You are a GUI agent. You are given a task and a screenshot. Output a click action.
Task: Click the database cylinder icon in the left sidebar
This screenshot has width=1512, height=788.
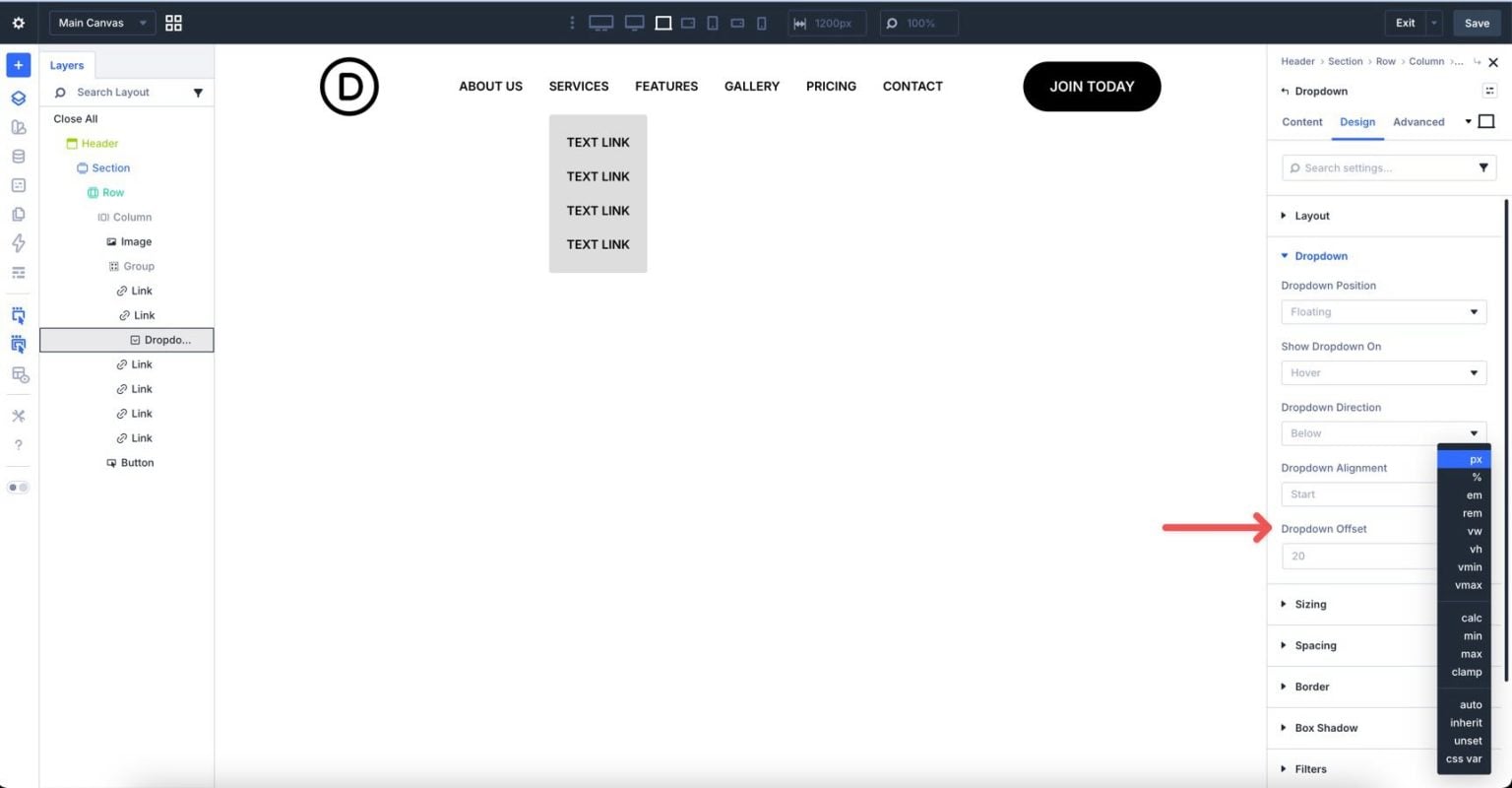18,157
